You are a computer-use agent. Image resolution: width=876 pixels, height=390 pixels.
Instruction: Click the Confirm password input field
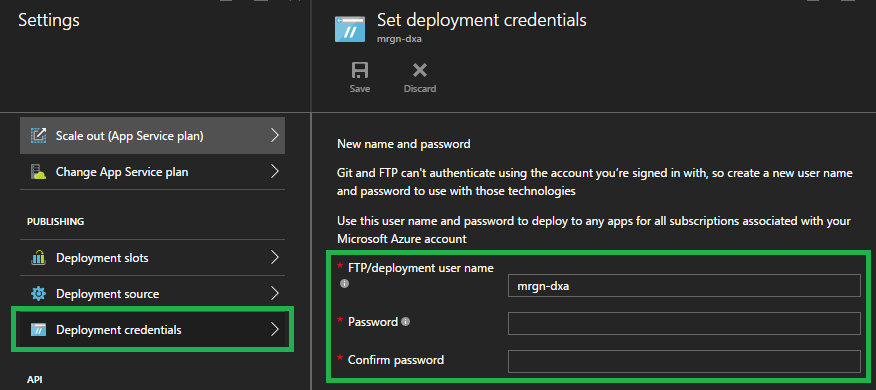pos(684,362)
